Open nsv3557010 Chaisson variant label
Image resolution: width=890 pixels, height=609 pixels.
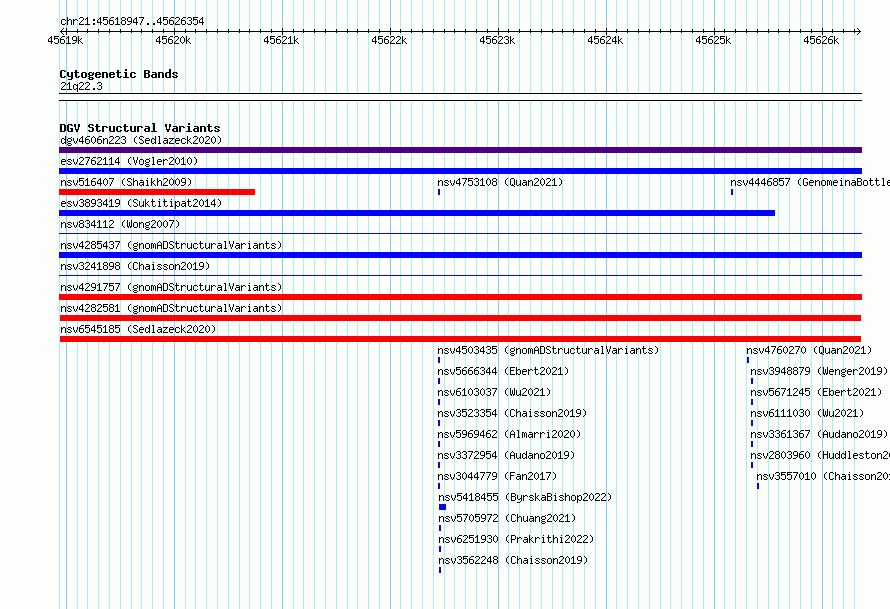tap(823, 476)
